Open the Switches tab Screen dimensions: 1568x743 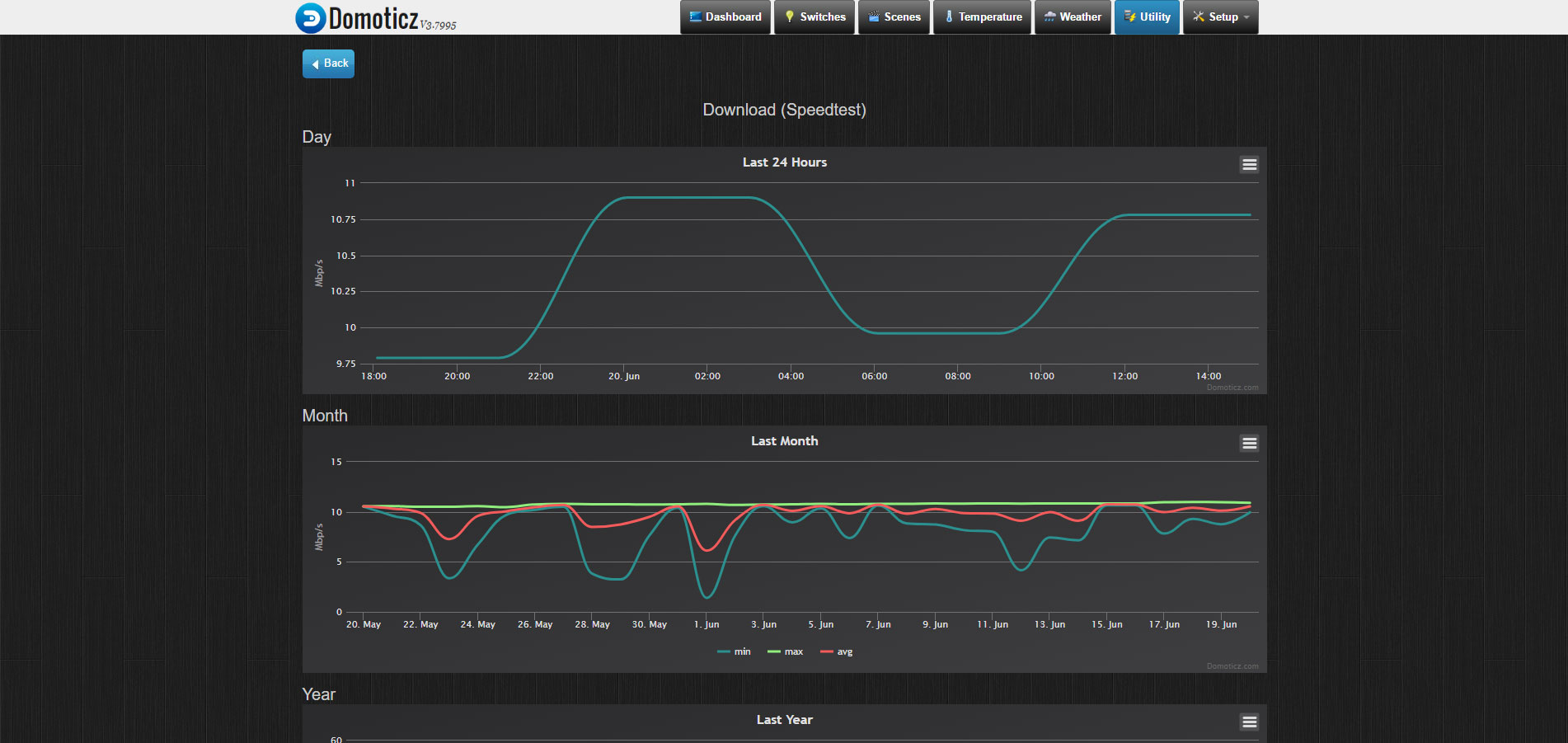point(815,17)
